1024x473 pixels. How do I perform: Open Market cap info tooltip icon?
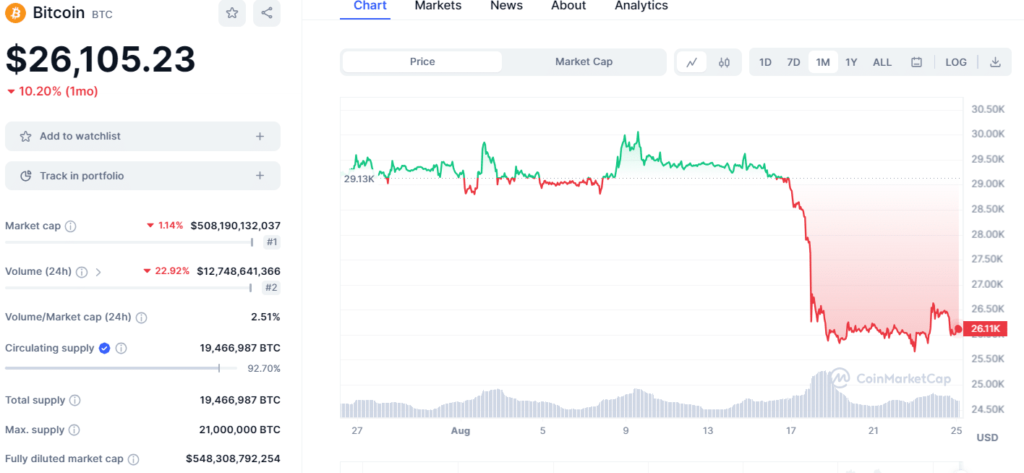click(x=71, y=226)
